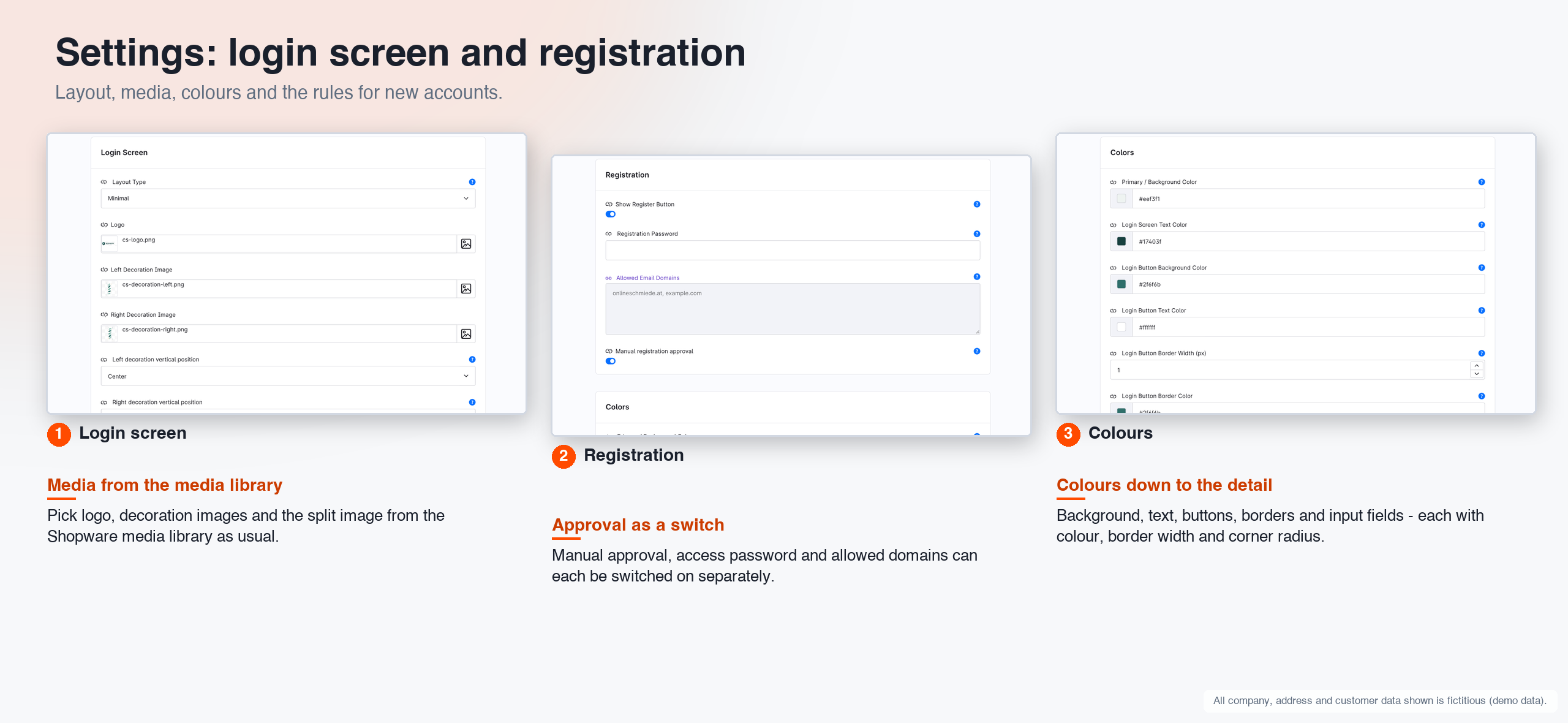Toggle the Show Register Button switch

tap(611, 214)
